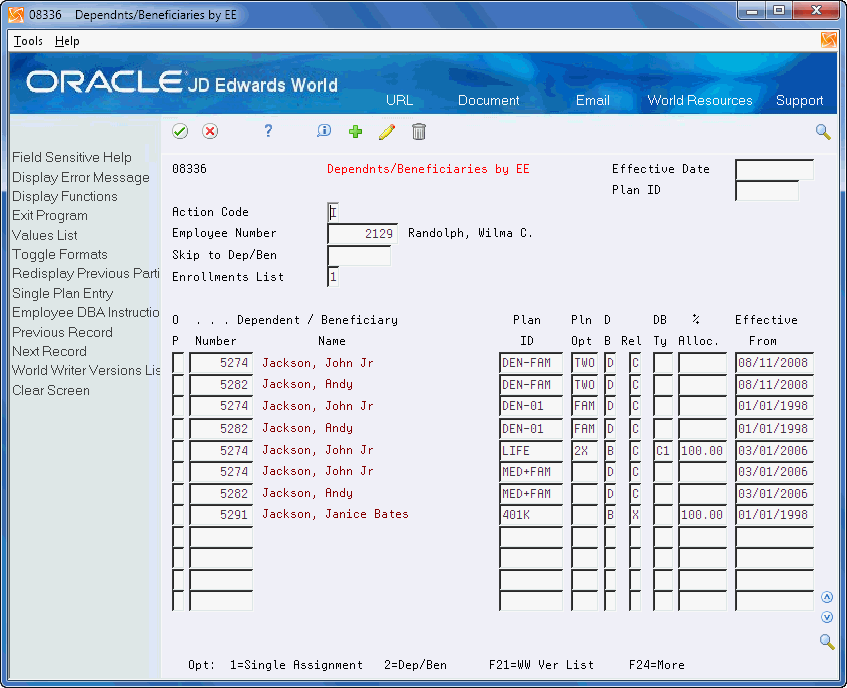
Task: Select Single Plan Entry
Action: [63, 293]
